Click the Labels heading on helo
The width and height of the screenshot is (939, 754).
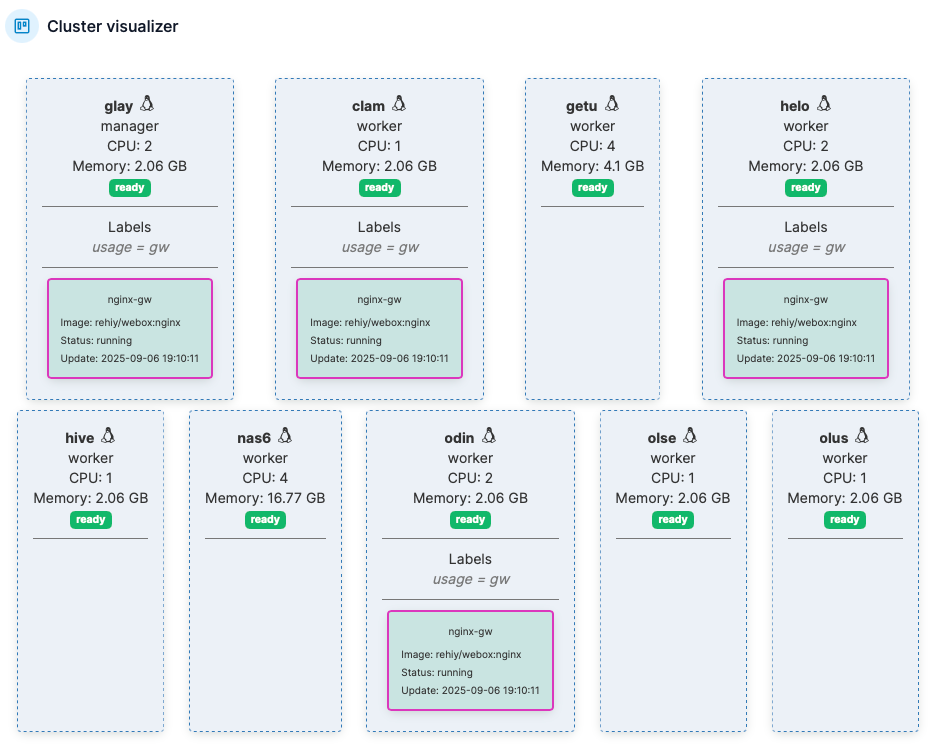805,228
